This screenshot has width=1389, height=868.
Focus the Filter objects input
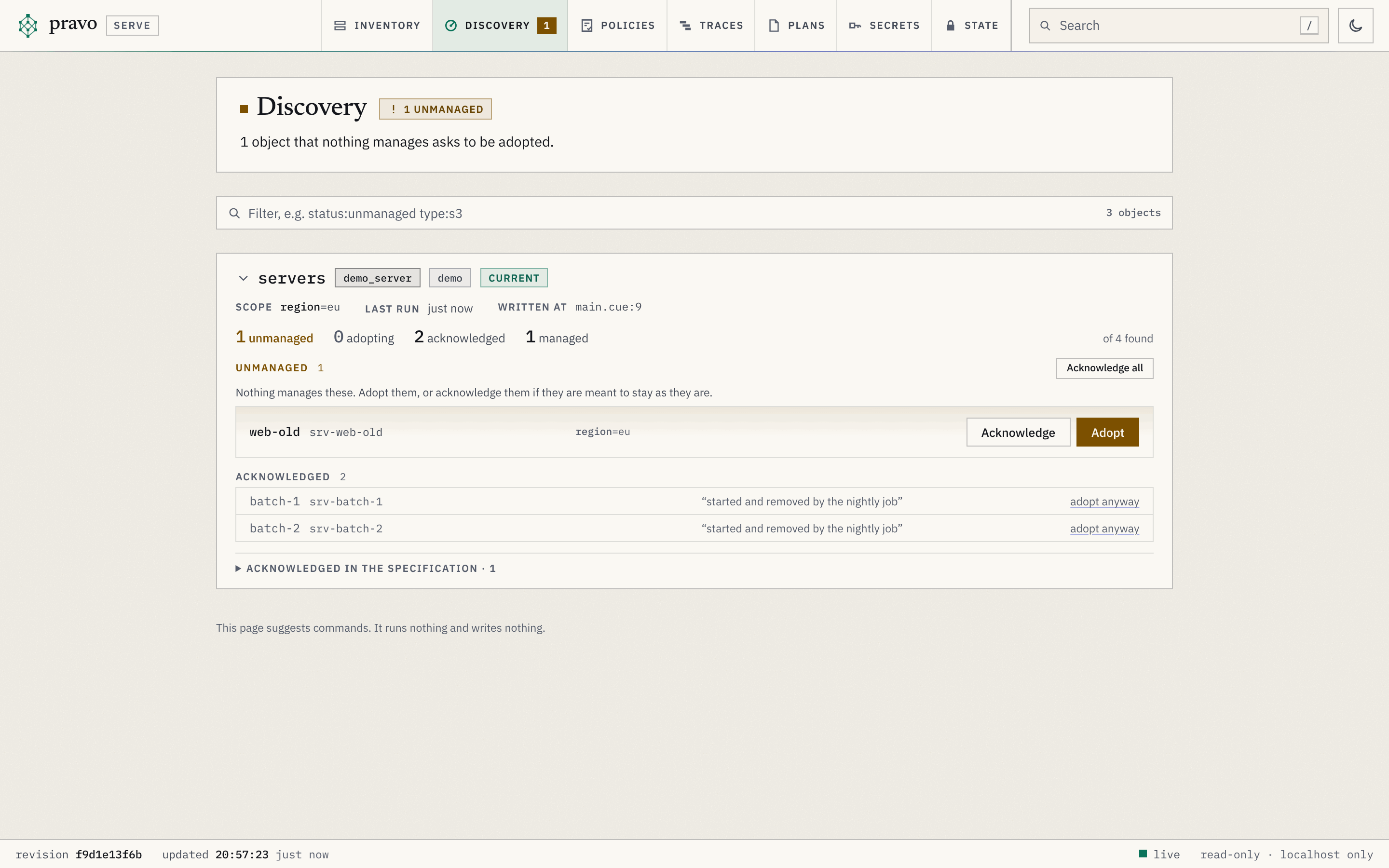(x=694, y=213)
